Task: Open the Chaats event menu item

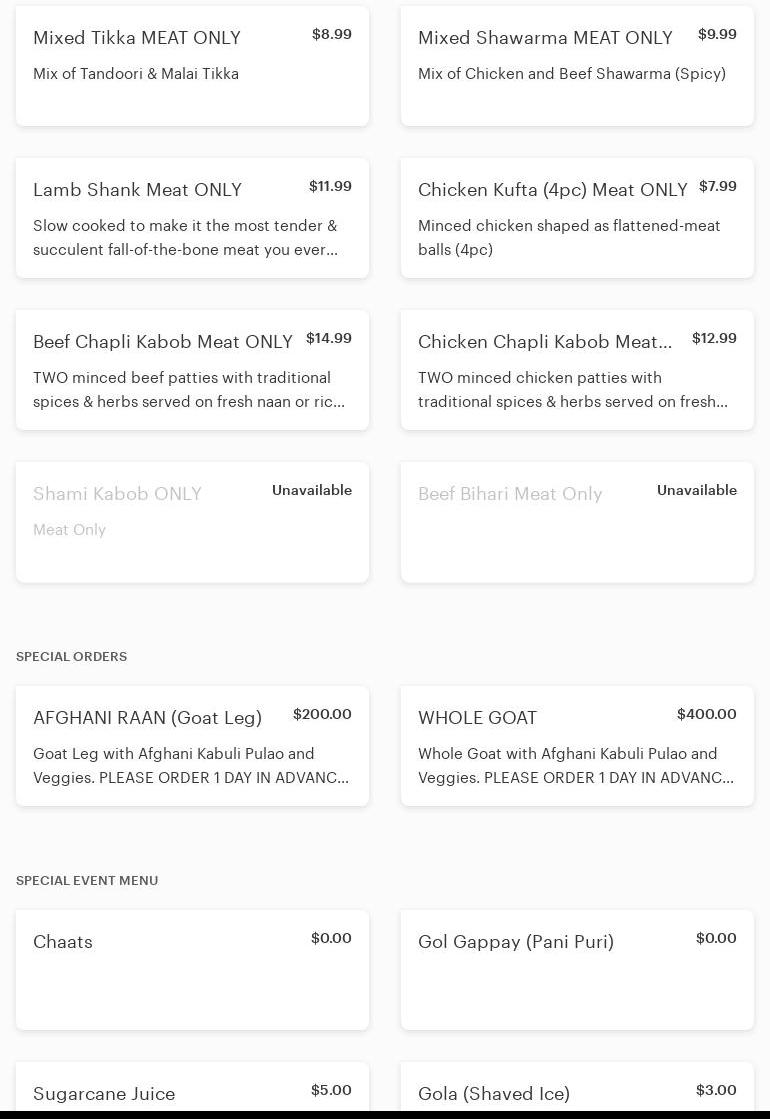Action: [63, 942]
